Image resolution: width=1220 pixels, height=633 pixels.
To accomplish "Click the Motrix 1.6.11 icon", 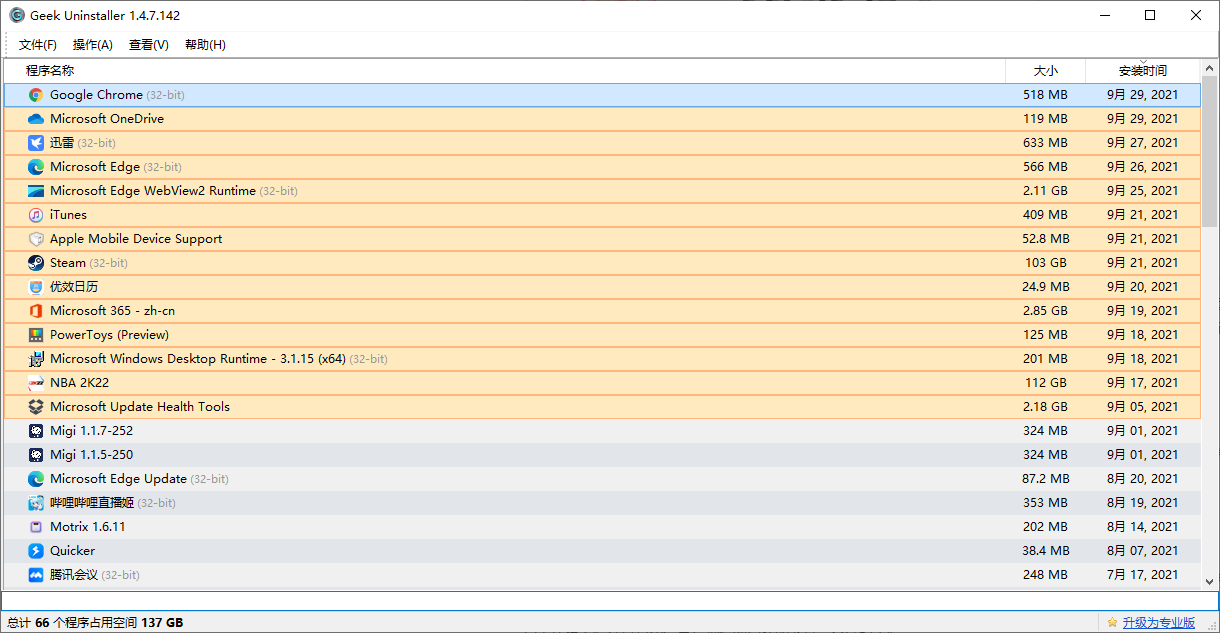I will [36, 527].
